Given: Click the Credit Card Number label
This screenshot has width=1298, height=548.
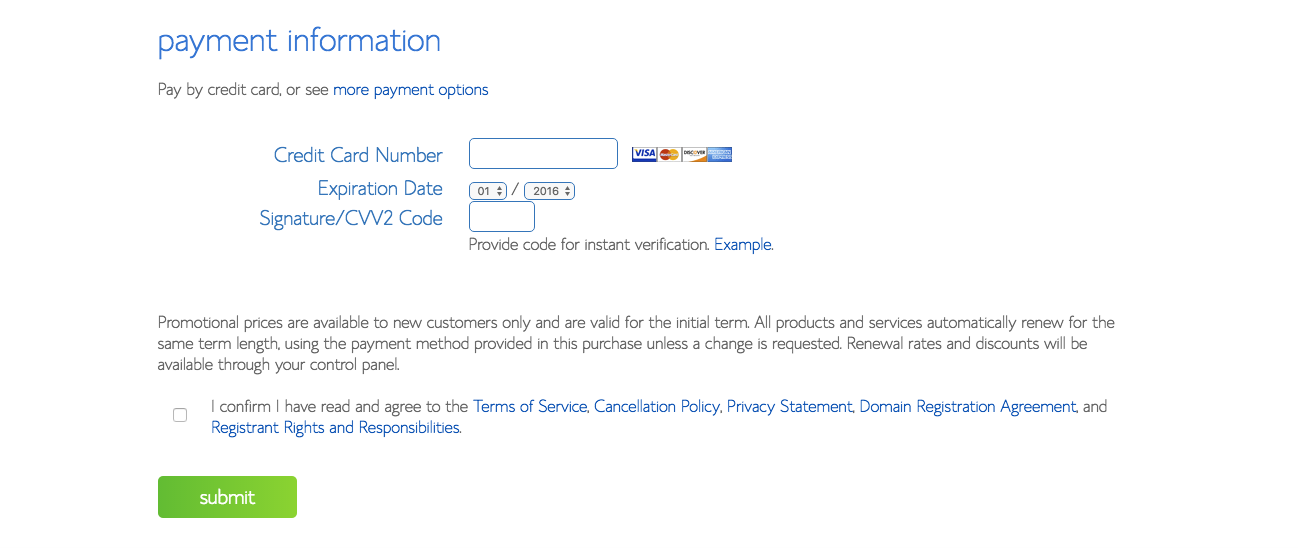Looking at the screenshot, I should tap(358, 155).
